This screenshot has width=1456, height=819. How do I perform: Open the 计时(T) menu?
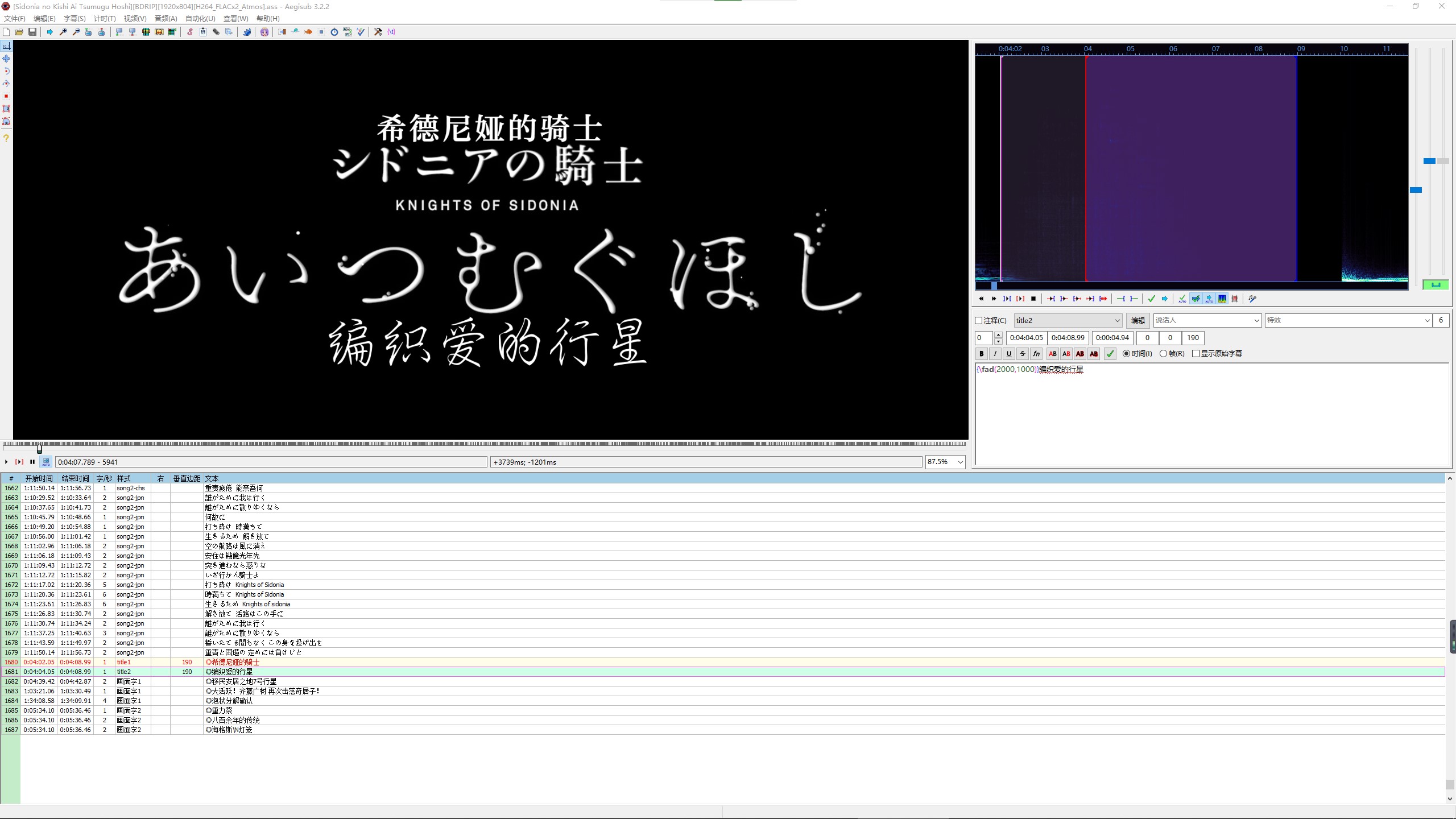pos(105,19)
